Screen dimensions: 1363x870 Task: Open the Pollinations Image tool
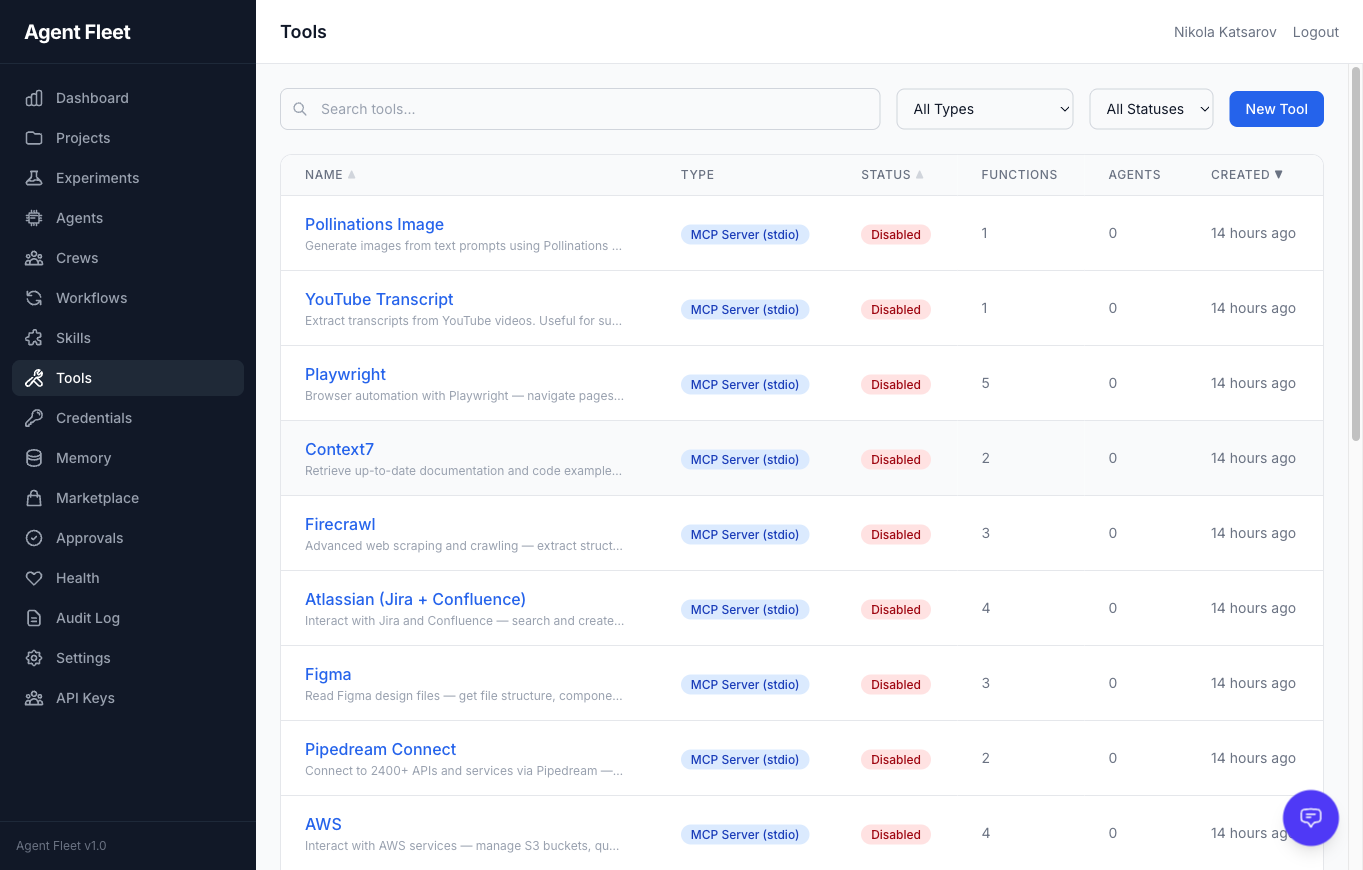[x=374, y=224]
